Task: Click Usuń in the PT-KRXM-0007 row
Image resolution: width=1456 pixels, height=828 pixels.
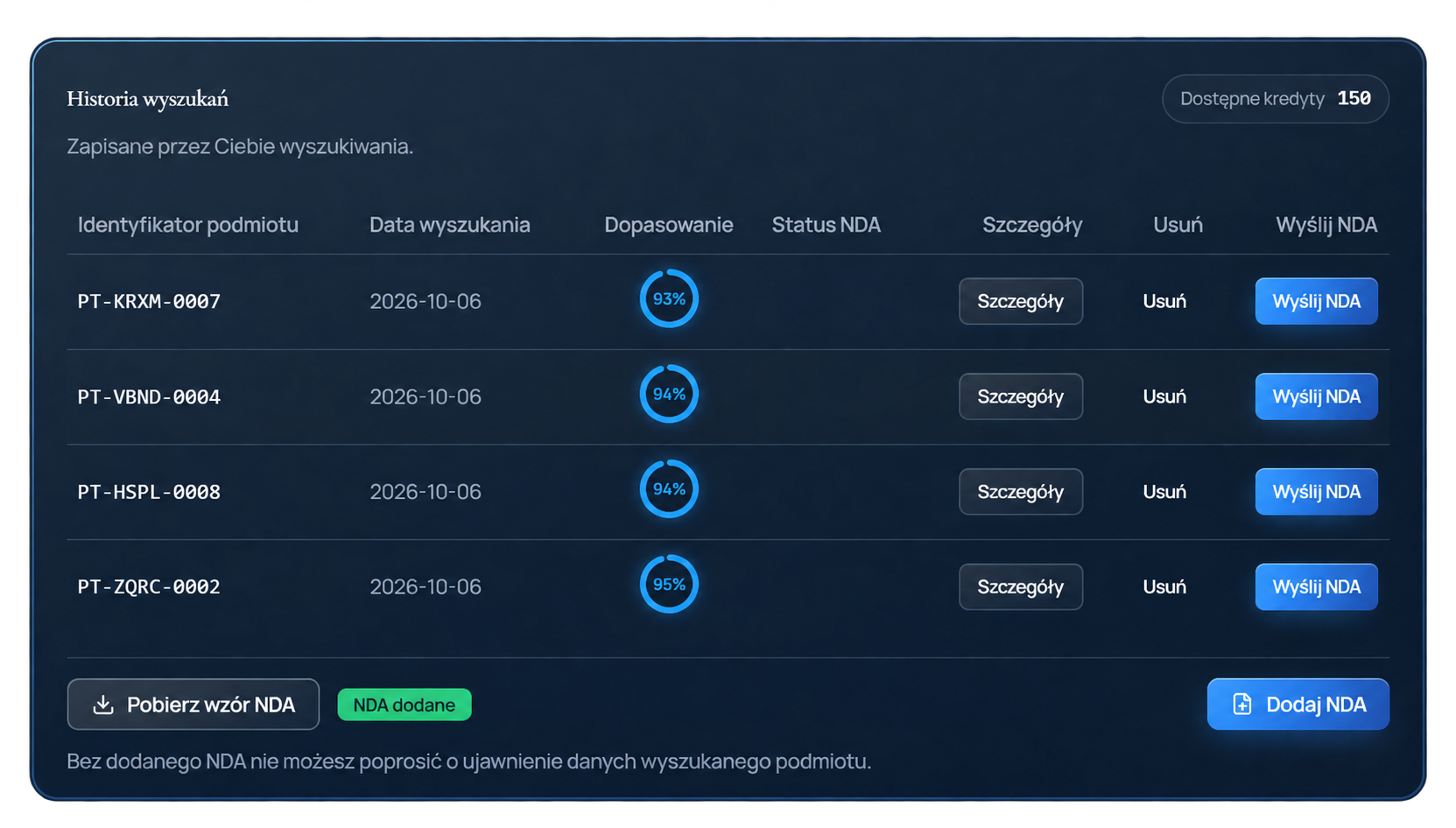Action: click(1164, 301)
